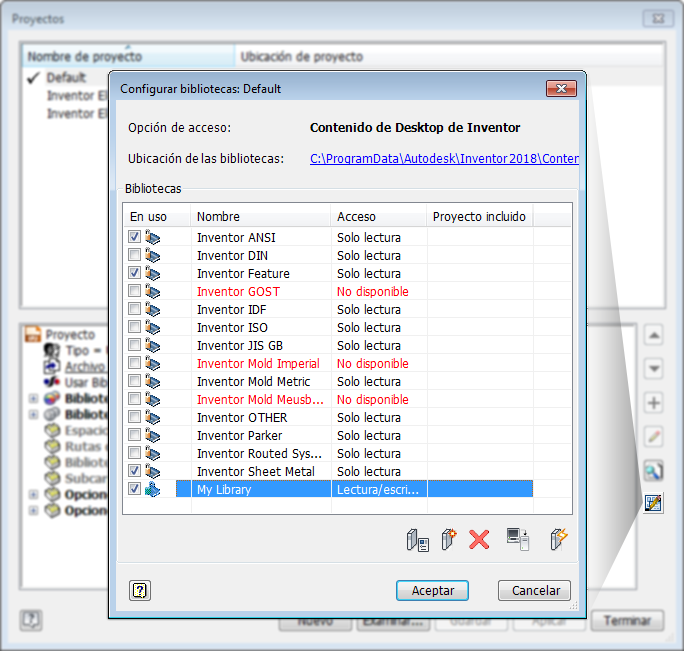
Task: Select the Default project in Proyectos list
Action: click(66, 78)
